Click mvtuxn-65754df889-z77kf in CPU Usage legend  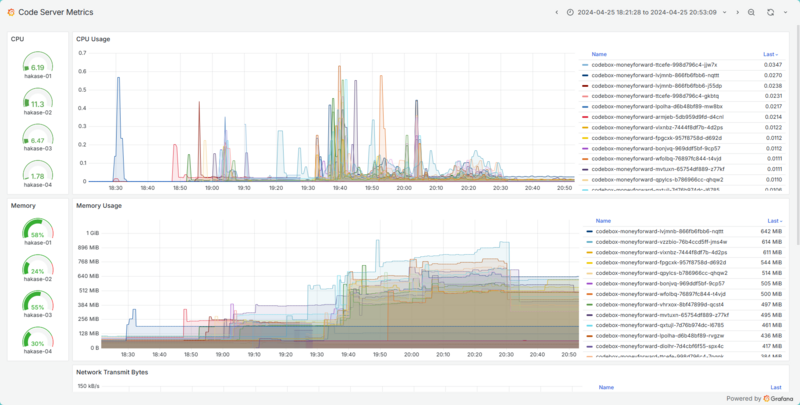(x=658, y=169)
